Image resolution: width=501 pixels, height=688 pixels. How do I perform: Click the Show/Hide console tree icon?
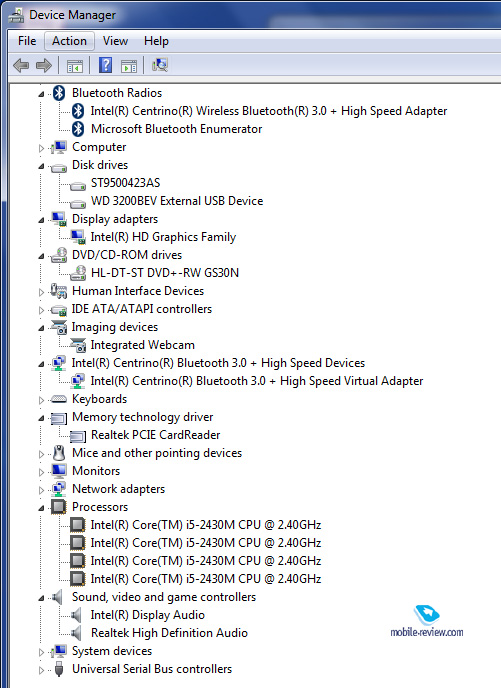(75, 66)
